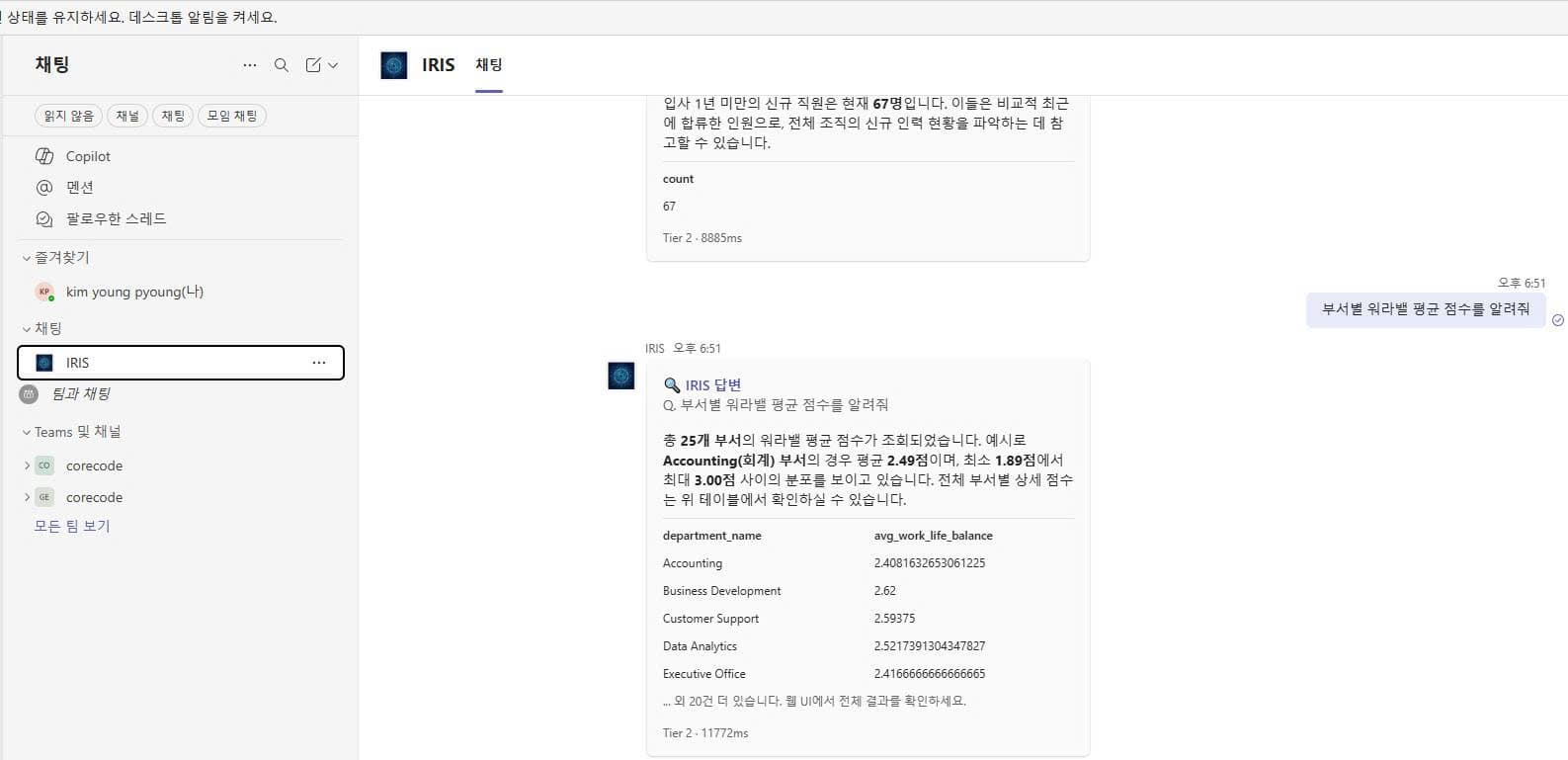Select the IRIS chat in the list

click(181, 363)
